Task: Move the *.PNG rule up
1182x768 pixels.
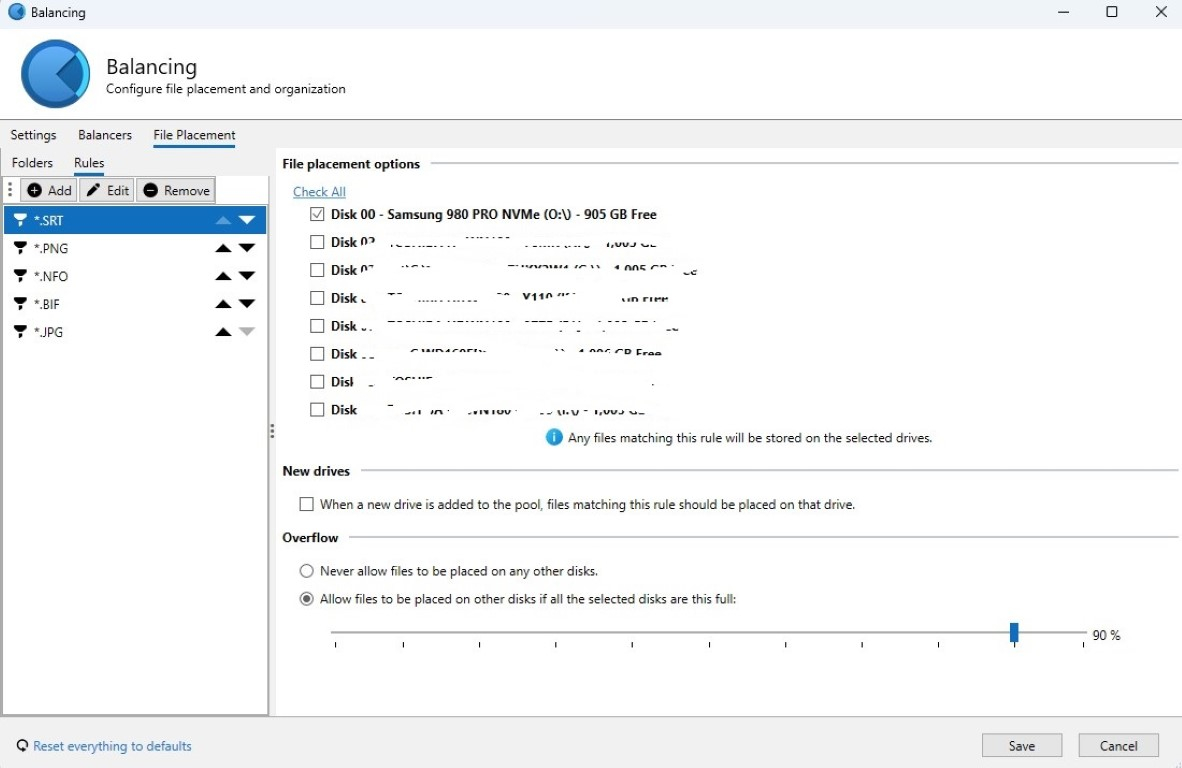Action: pyautogui.click(x=223, y=248)
